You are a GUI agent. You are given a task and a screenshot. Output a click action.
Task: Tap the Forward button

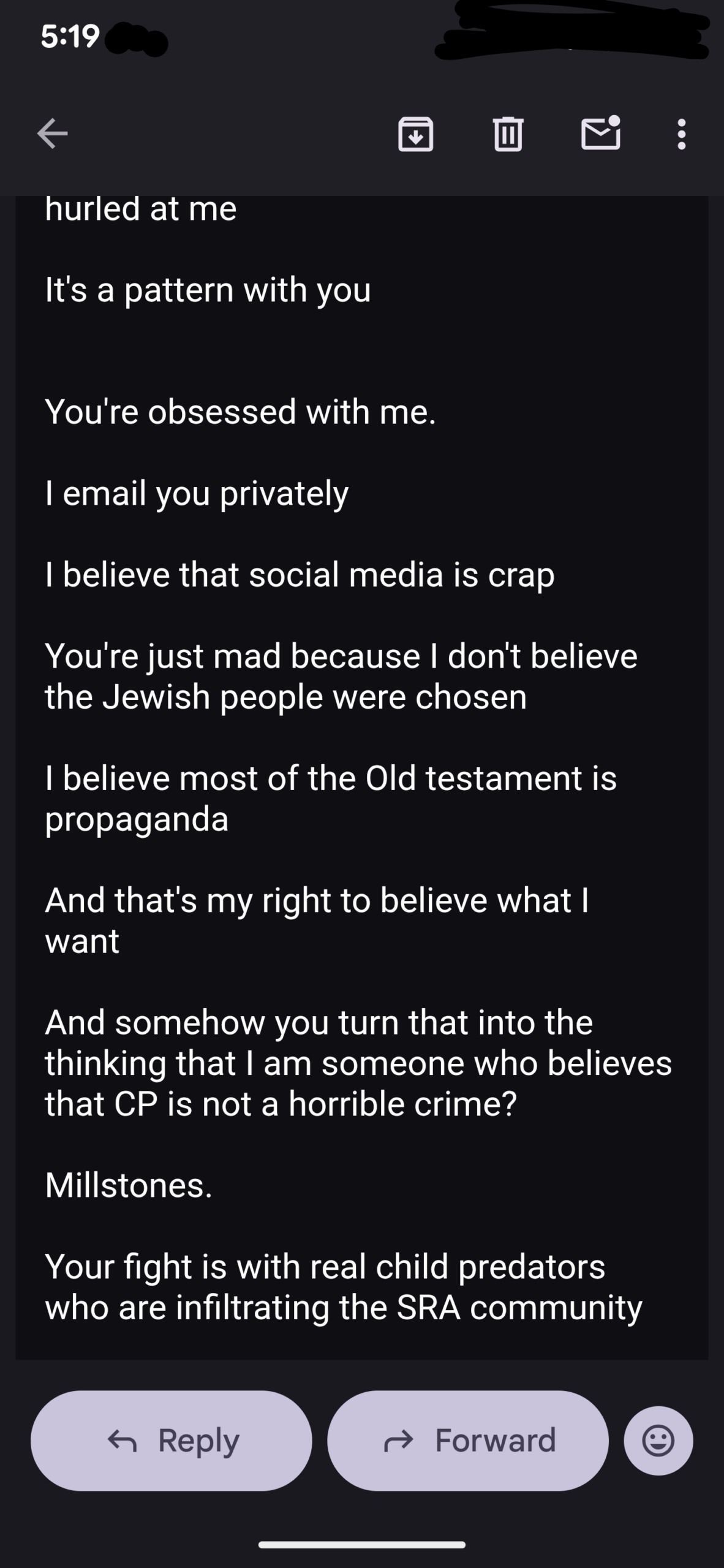pos(469,1441)
